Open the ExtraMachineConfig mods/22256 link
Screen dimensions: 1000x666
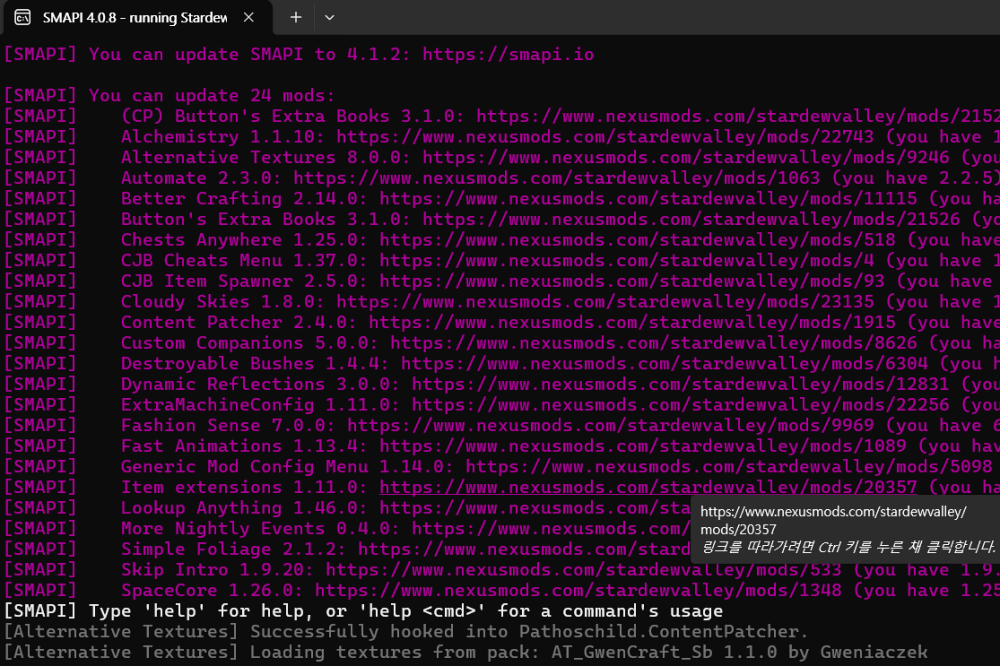pos(680,404)
